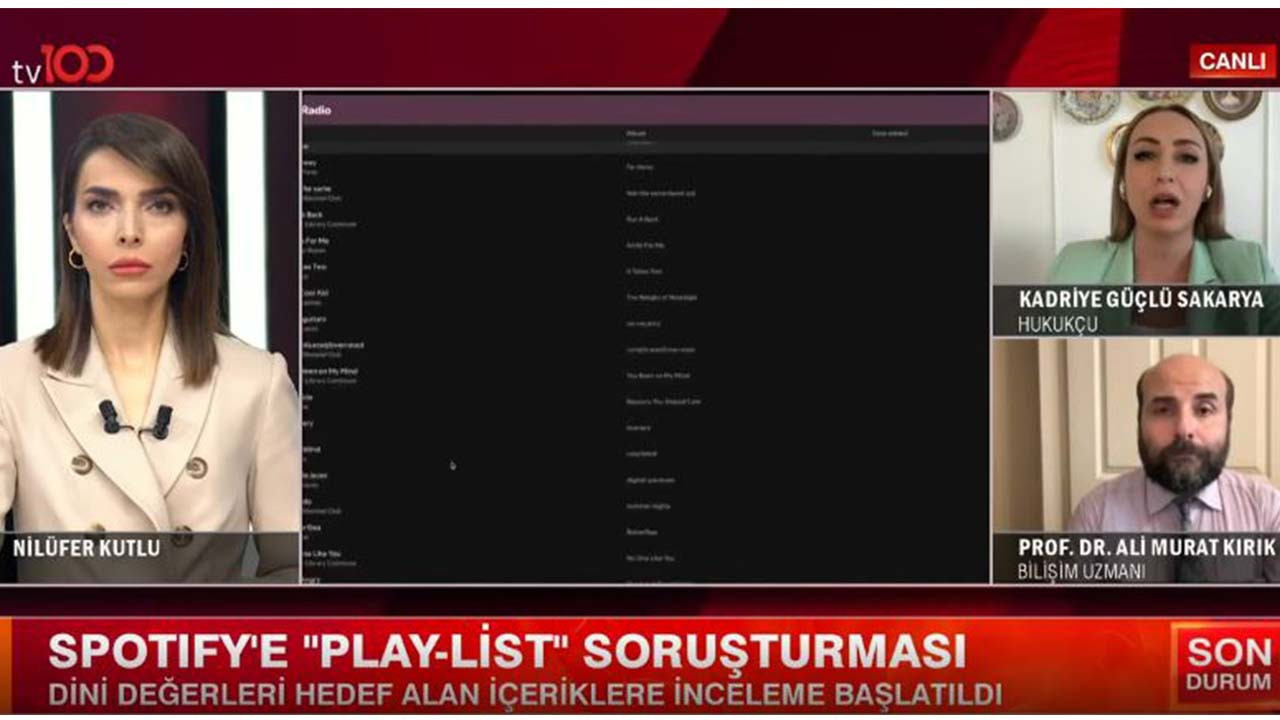Screen dimensions: 1280x720
Task: Click the NİLÜFER KUTLU name caption
Action: 86,548
